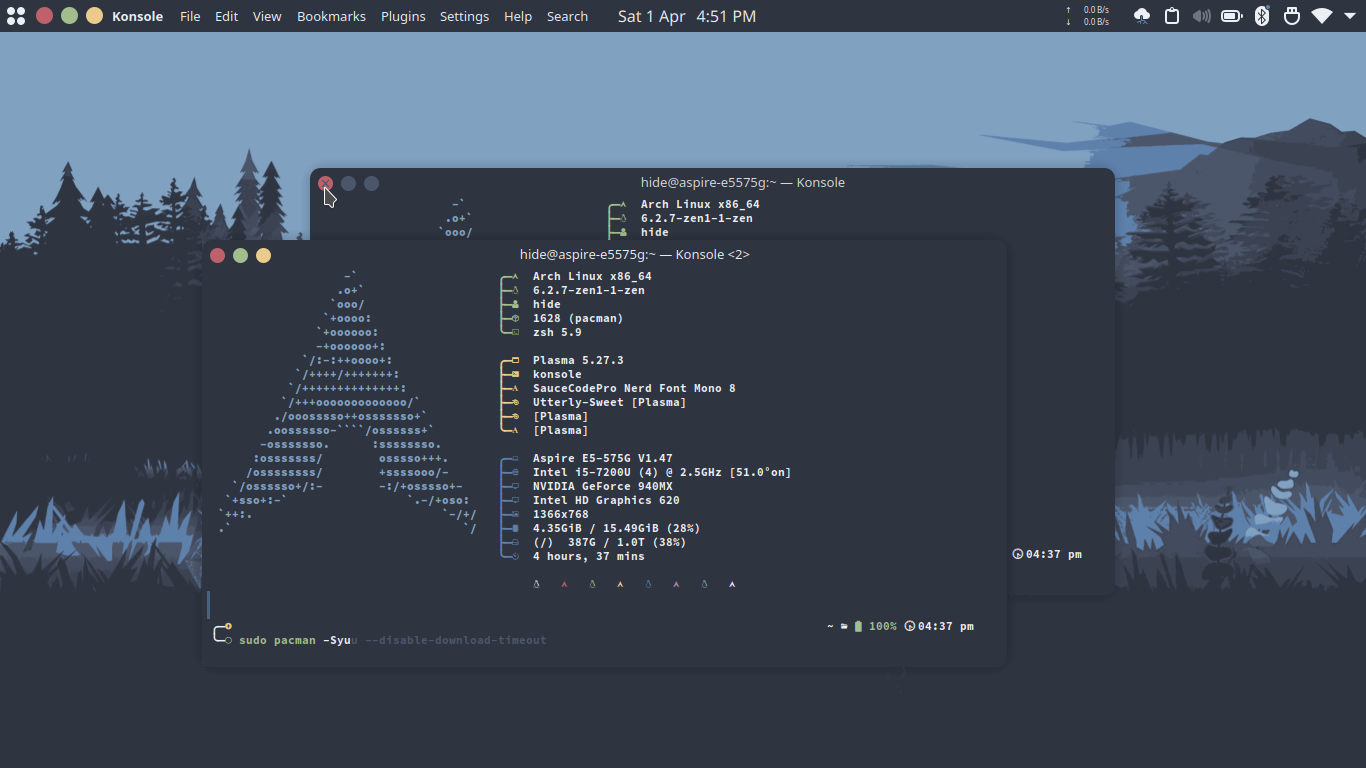
Task: Click memory icon beside 4.35GiB / 15.49GiB
Action: [x=515, y=528]
